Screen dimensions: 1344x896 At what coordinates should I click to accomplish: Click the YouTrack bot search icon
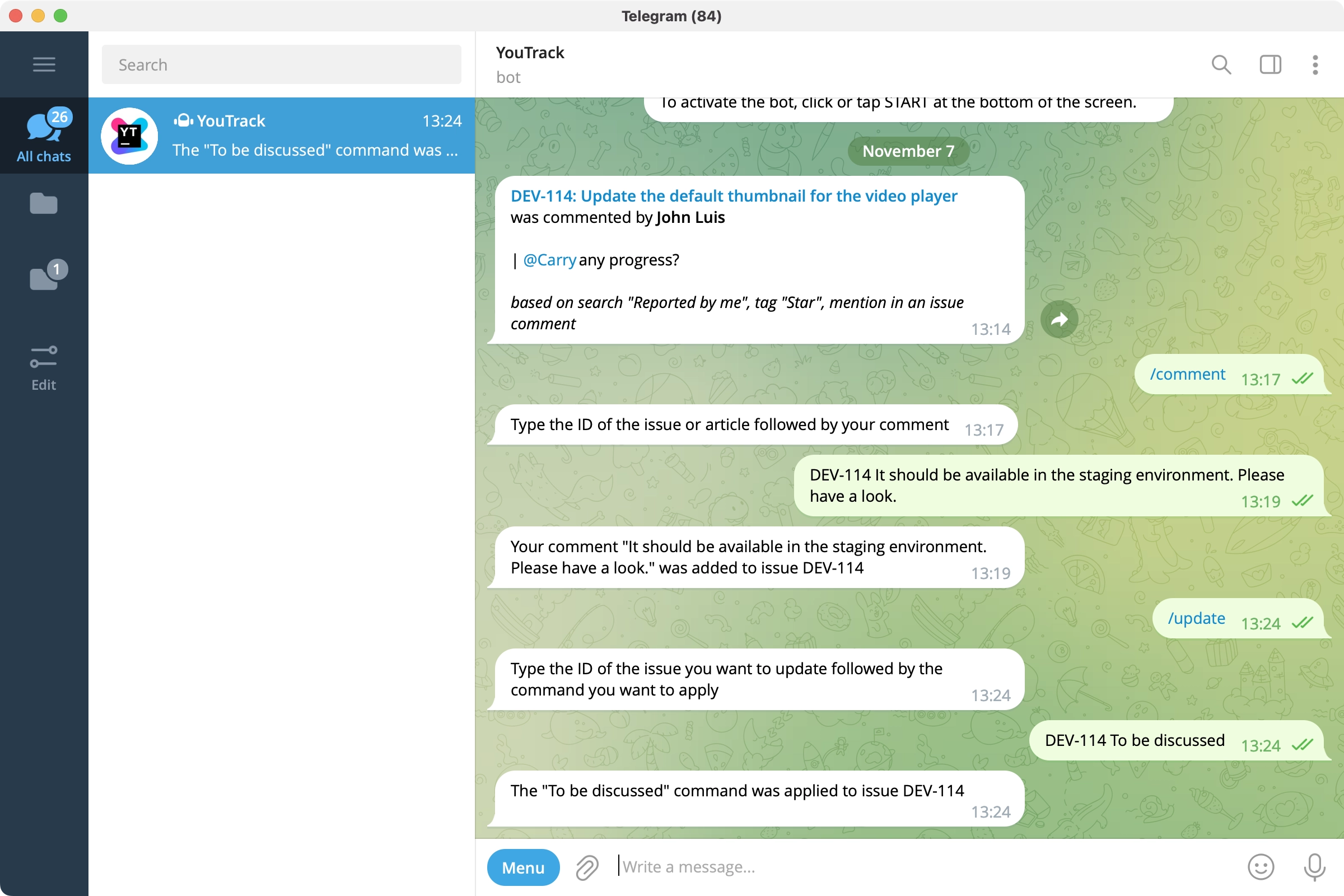pos(1221,64)
